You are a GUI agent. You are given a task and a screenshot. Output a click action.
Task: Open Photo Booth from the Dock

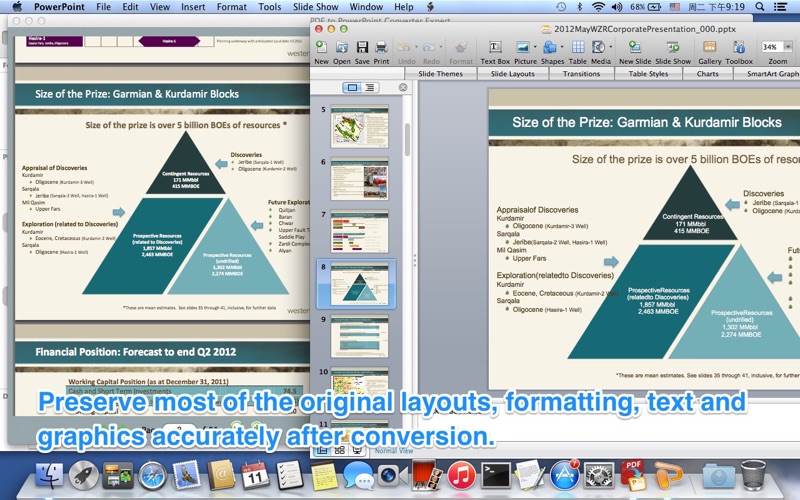pyautogui.click(x=427, y=476)
